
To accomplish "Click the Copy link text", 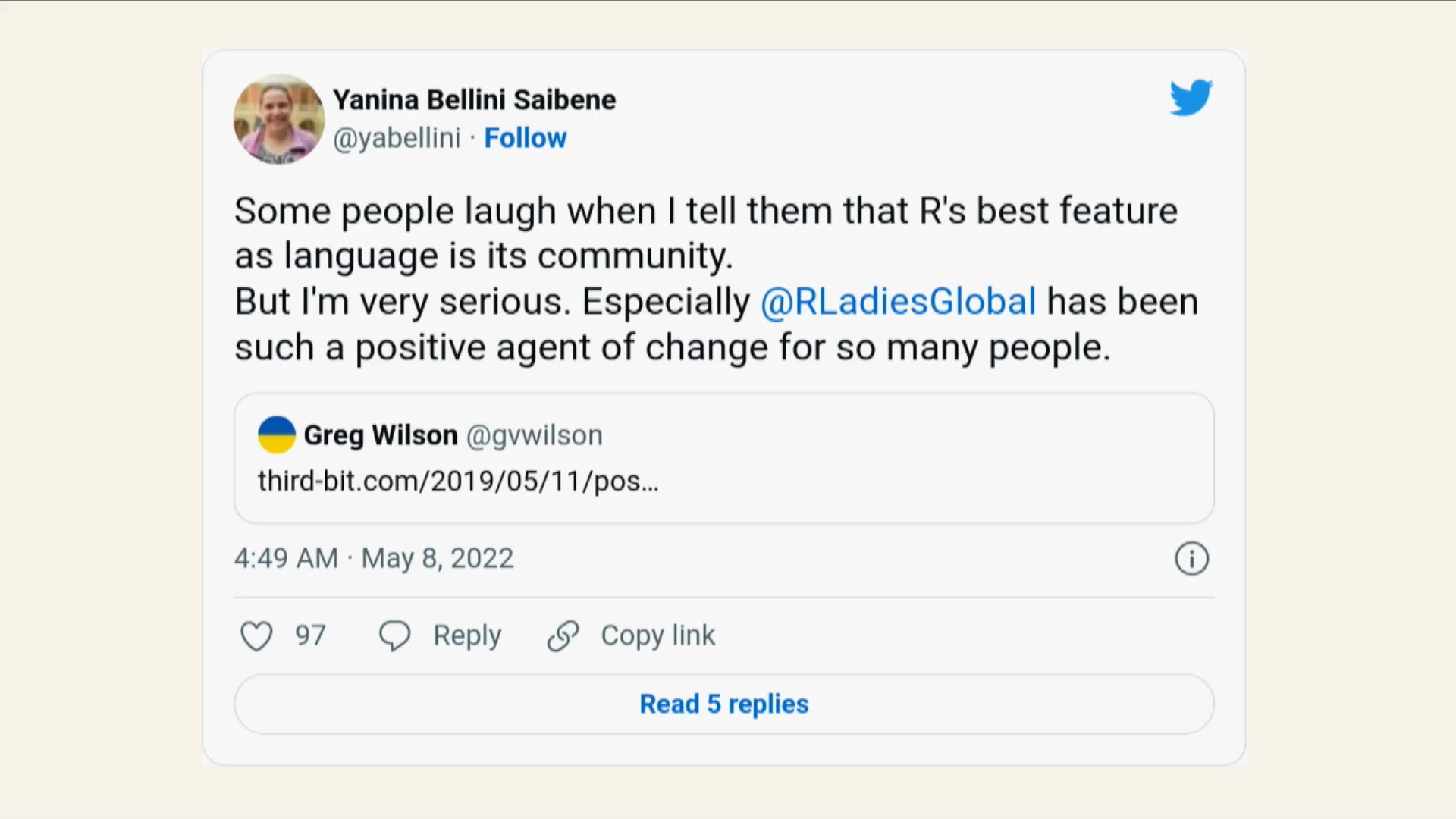I will coord(657,635).
